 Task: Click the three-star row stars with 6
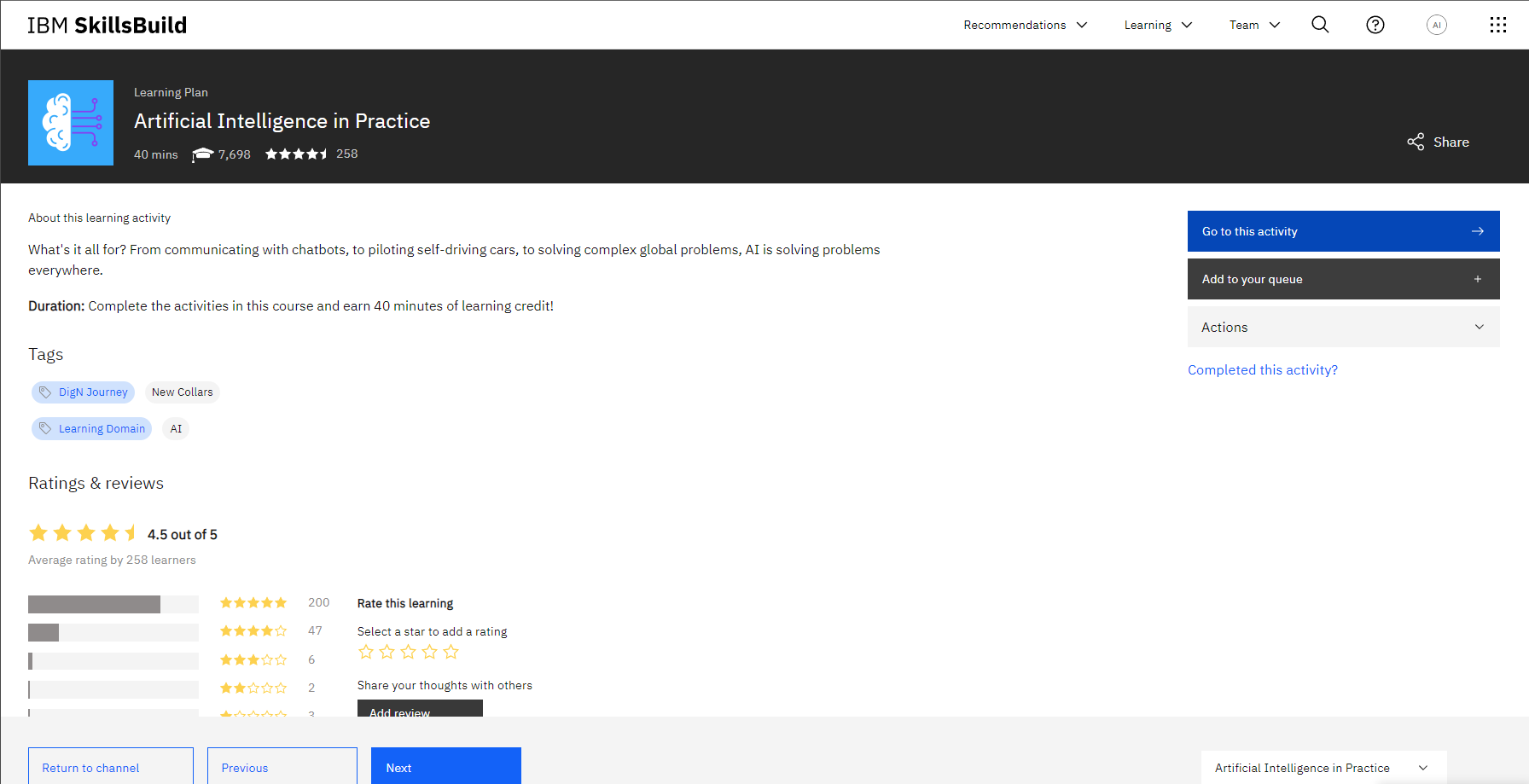pos(253,660)
